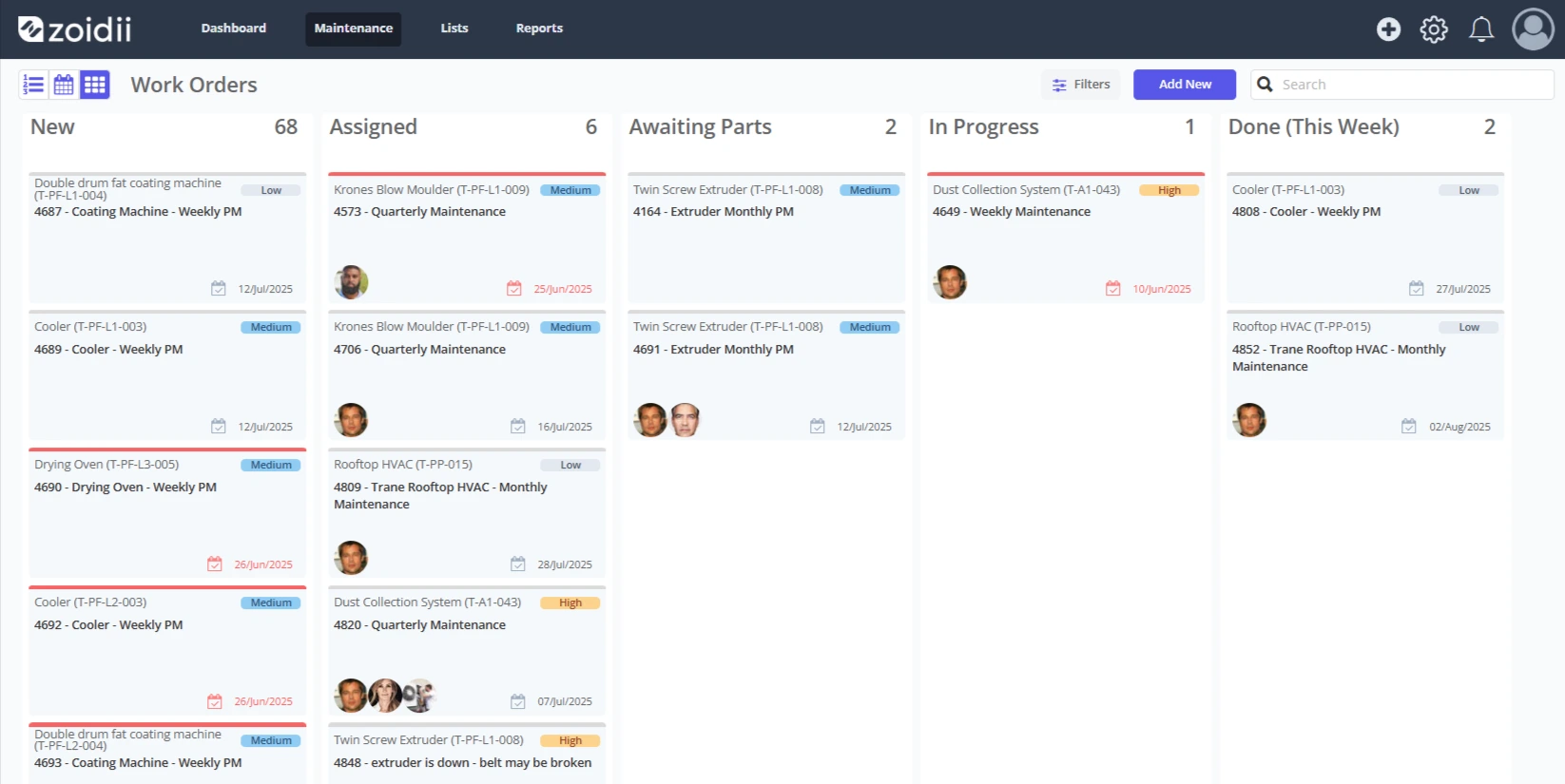Open work order 4687 Coating Machine card

pyautogui.click(x=167, y=238)
